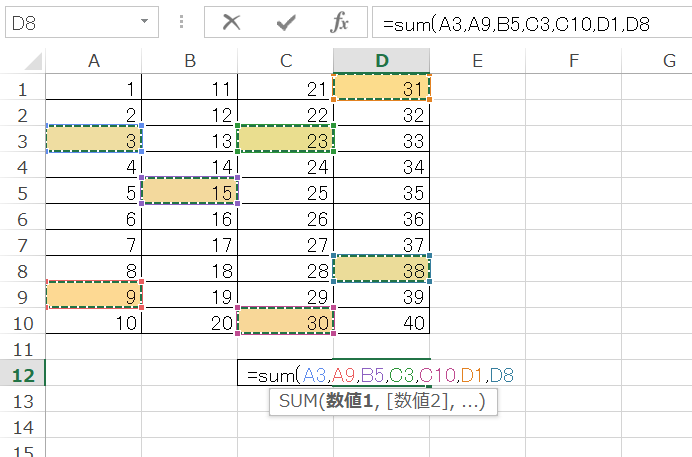This screenshot has height=457, width=692.
Task: Confirm the formula with checkmark icon
Action: pos(286,22)
